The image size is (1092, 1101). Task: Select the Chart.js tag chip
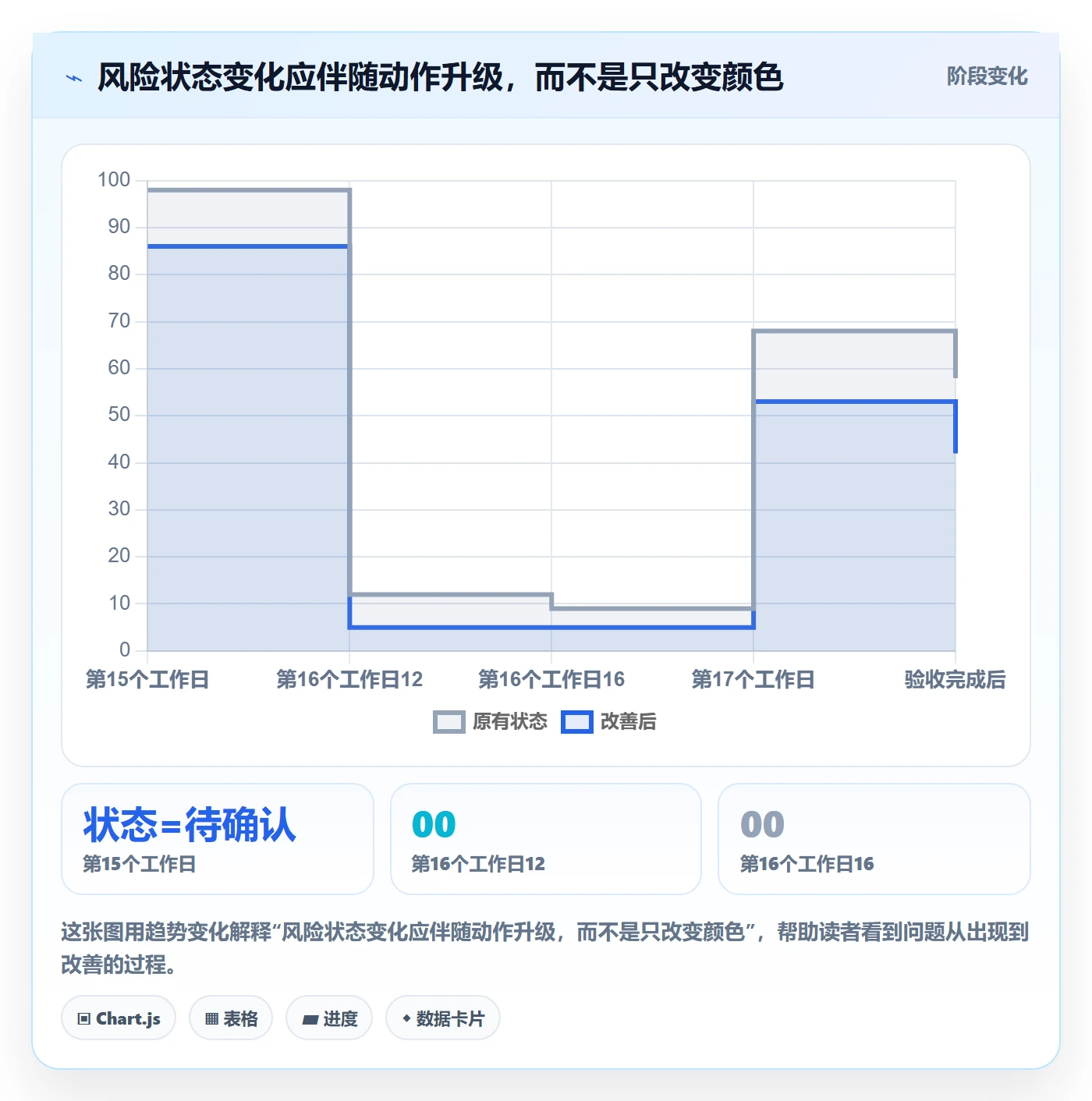coord(119,1018)
